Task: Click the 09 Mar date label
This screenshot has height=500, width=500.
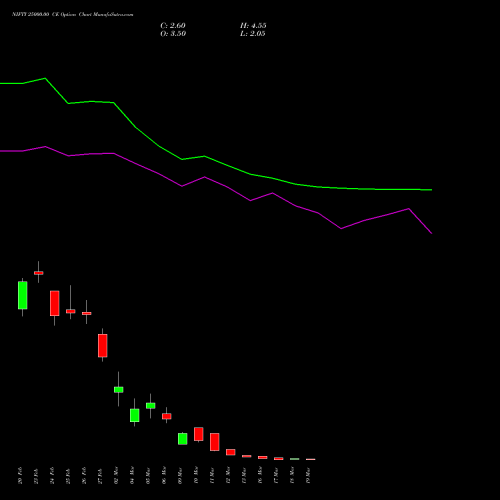Action: click(181, 475)
